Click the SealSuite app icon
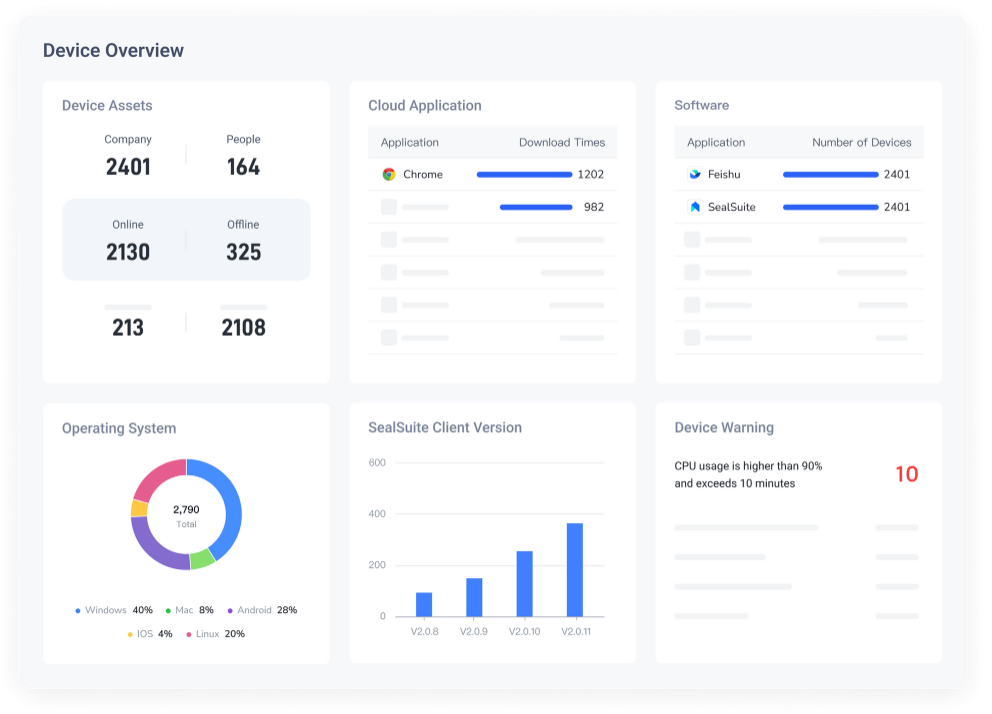Screen dimensions: 992x714 pyautogui.click(x=695, y=207)
